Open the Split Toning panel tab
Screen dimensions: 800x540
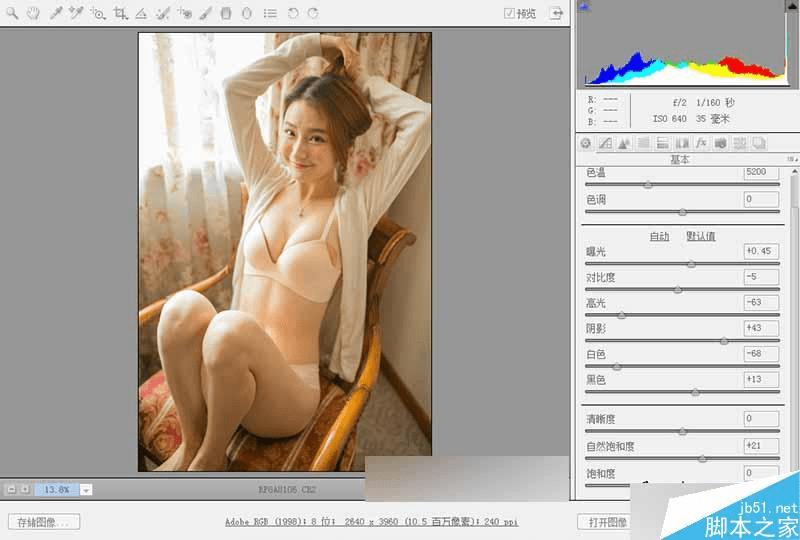pos(662,143)
